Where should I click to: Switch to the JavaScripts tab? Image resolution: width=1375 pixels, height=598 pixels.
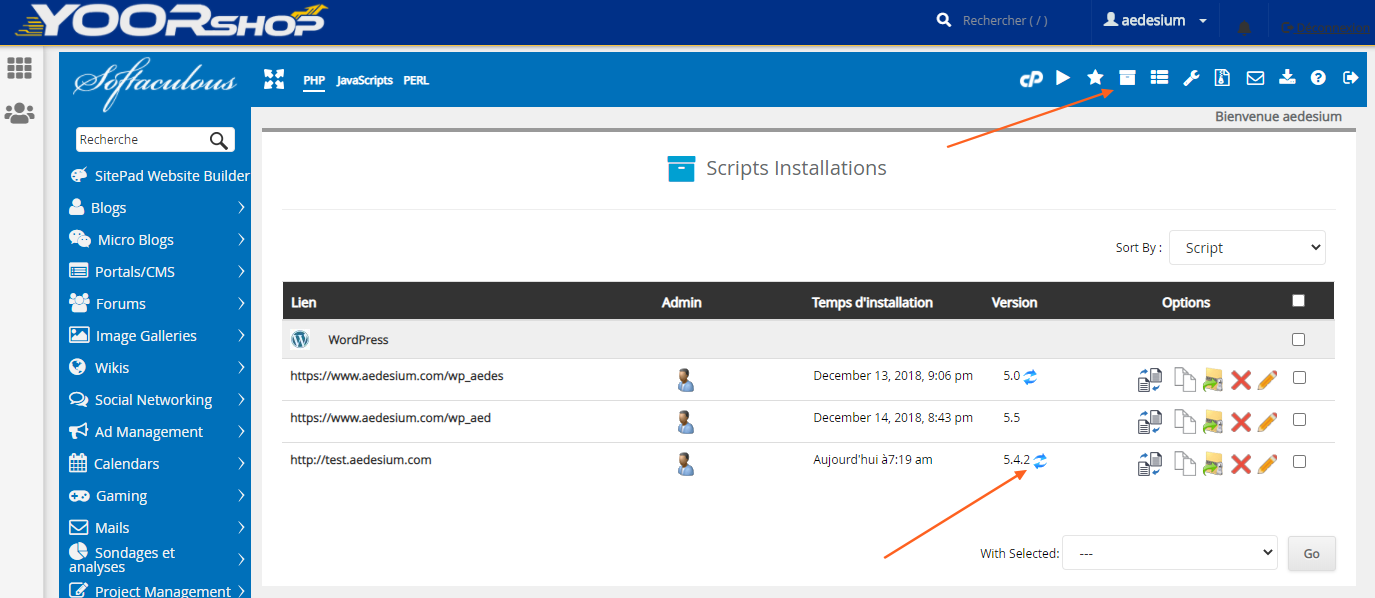(x=365, y=80)
